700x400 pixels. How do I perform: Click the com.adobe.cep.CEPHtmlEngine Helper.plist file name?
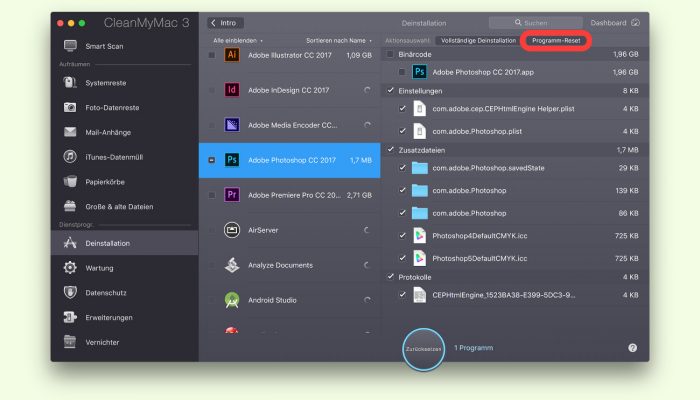pos(503,108)
